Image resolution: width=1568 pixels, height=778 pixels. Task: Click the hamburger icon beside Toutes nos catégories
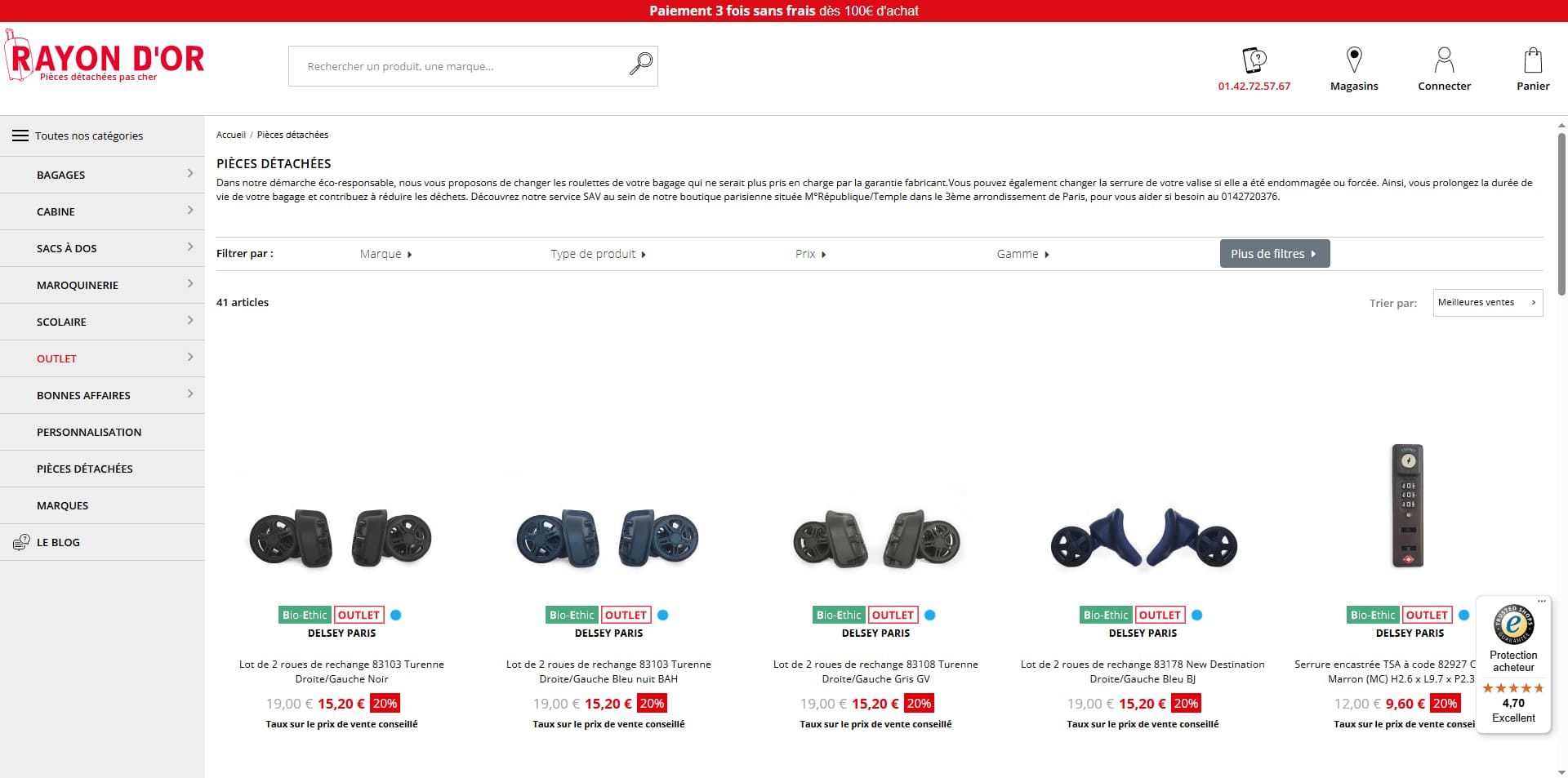pyautogui.click(x=20, y=136)
